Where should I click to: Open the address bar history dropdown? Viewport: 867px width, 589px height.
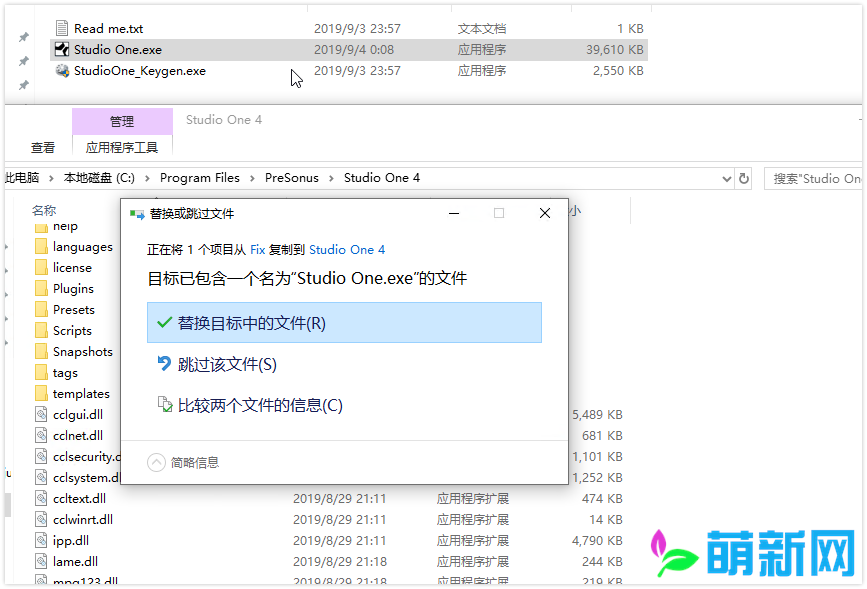(727, 179)
